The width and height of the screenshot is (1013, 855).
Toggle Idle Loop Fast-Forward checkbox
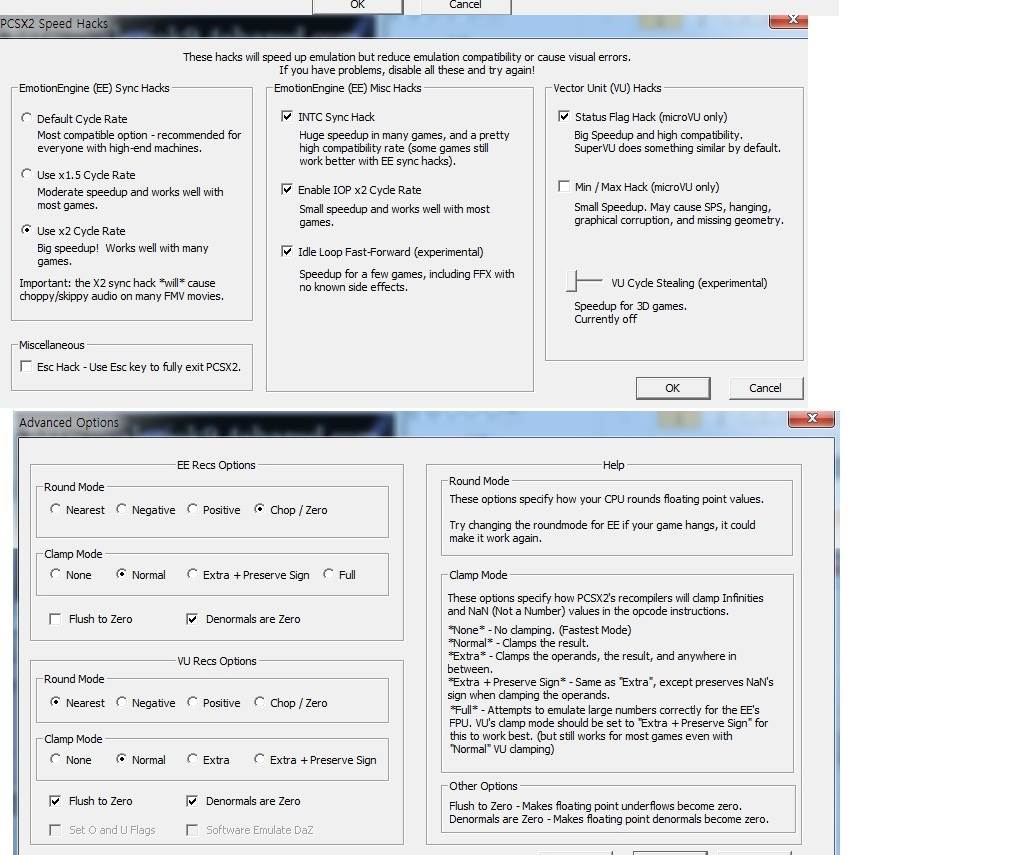(287, 251)
